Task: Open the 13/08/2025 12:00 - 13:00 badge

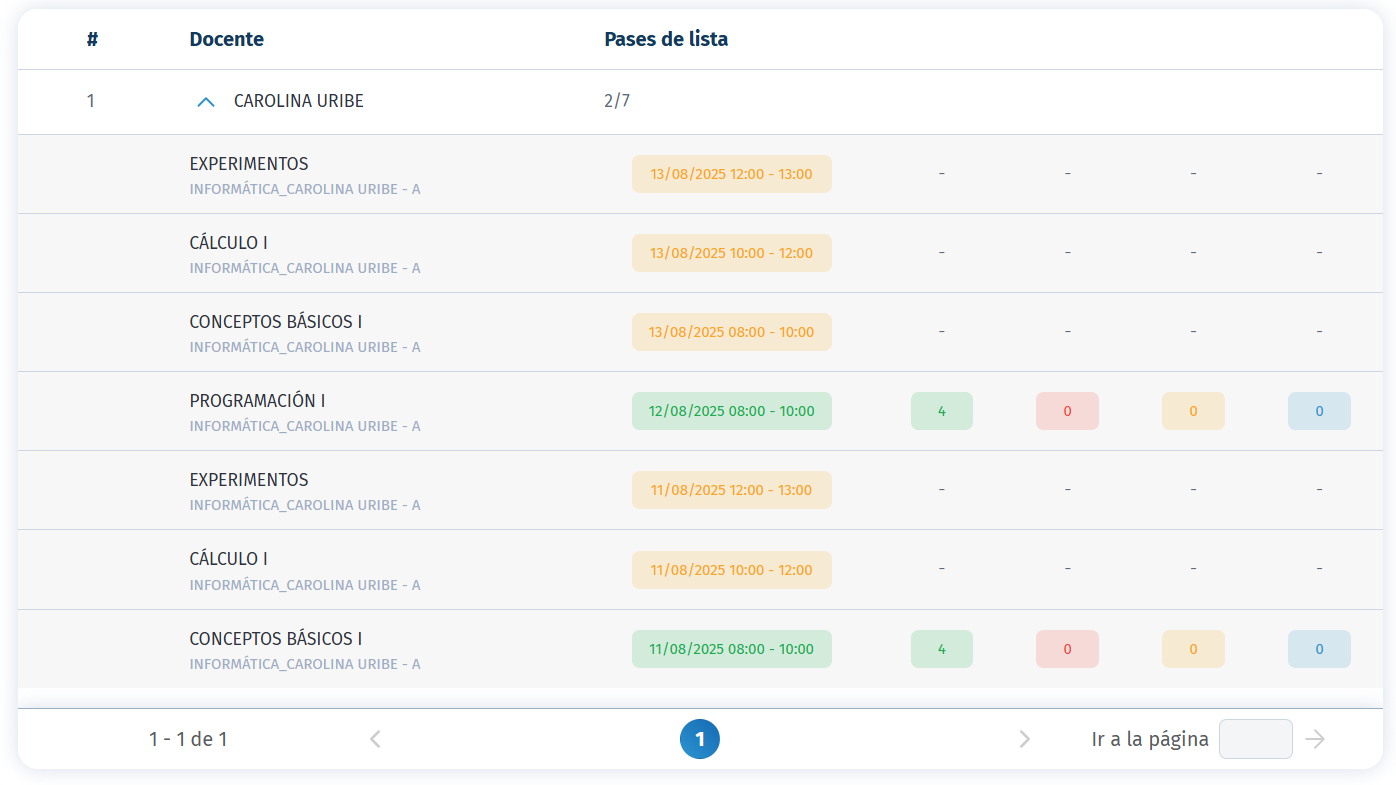Action: click(732, 174)
